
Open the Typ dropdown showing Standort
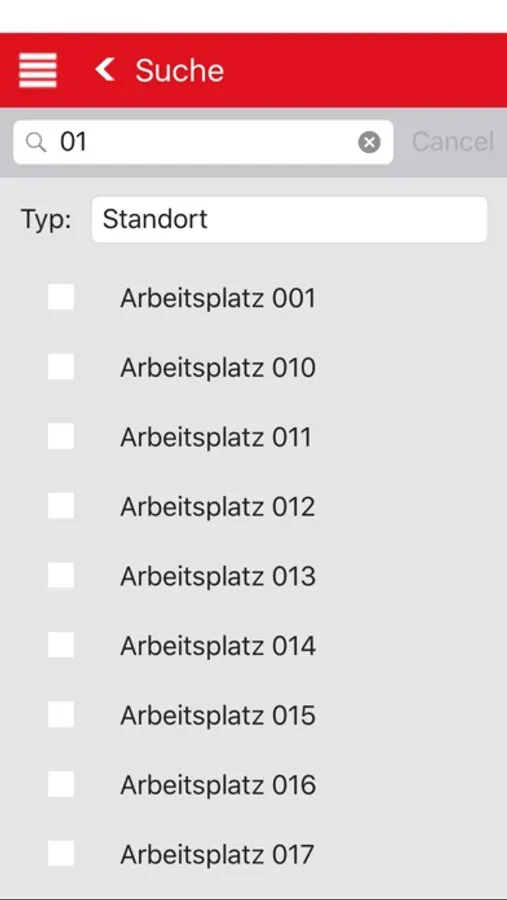point(289,219)
